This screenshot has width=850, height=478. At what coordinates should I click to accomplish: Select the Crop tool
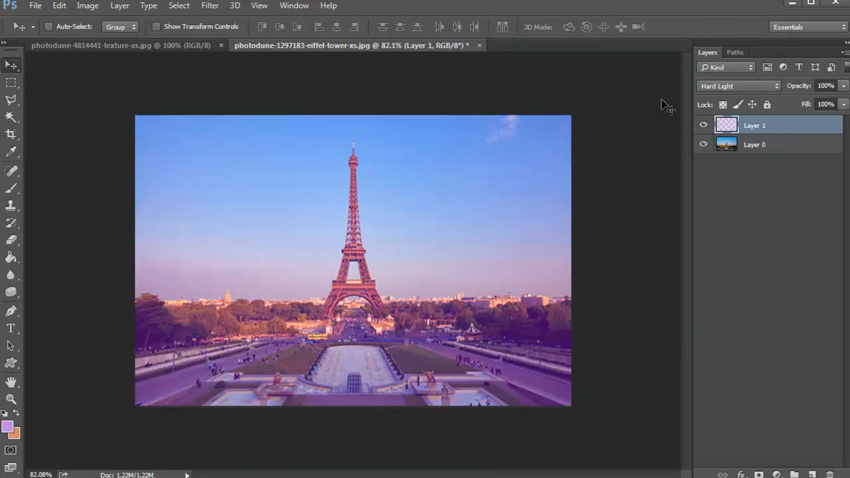click(x=11, y=134)
